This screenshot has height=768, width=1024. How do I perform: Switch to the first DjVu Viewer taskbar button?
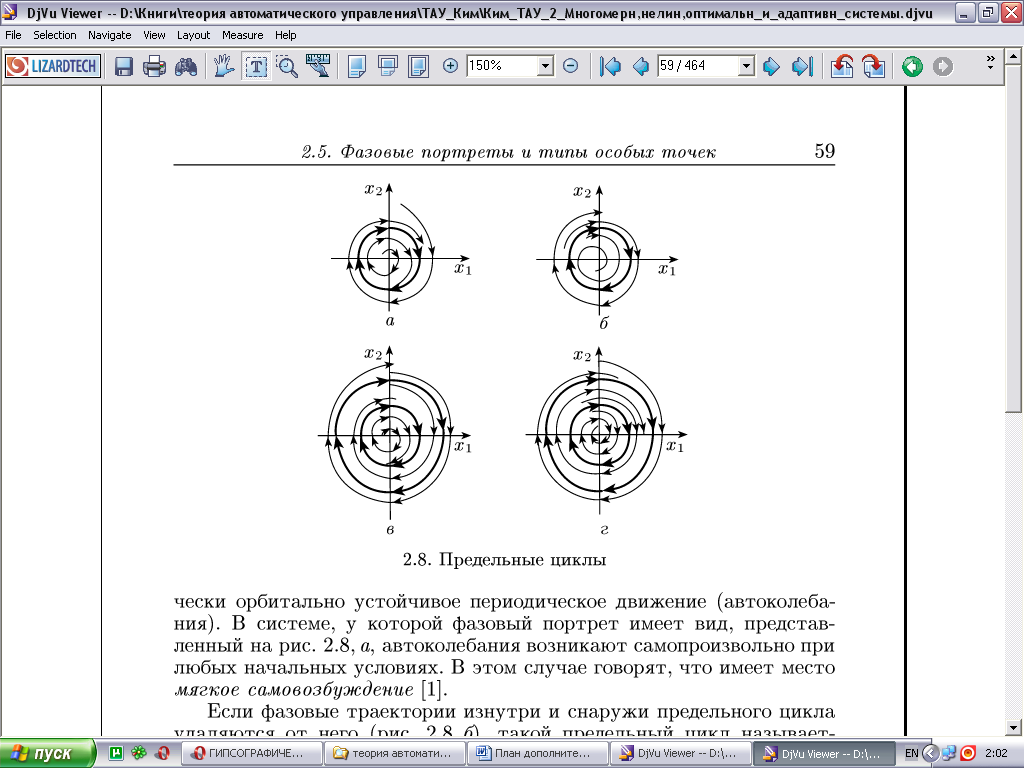tap(680, 753)
